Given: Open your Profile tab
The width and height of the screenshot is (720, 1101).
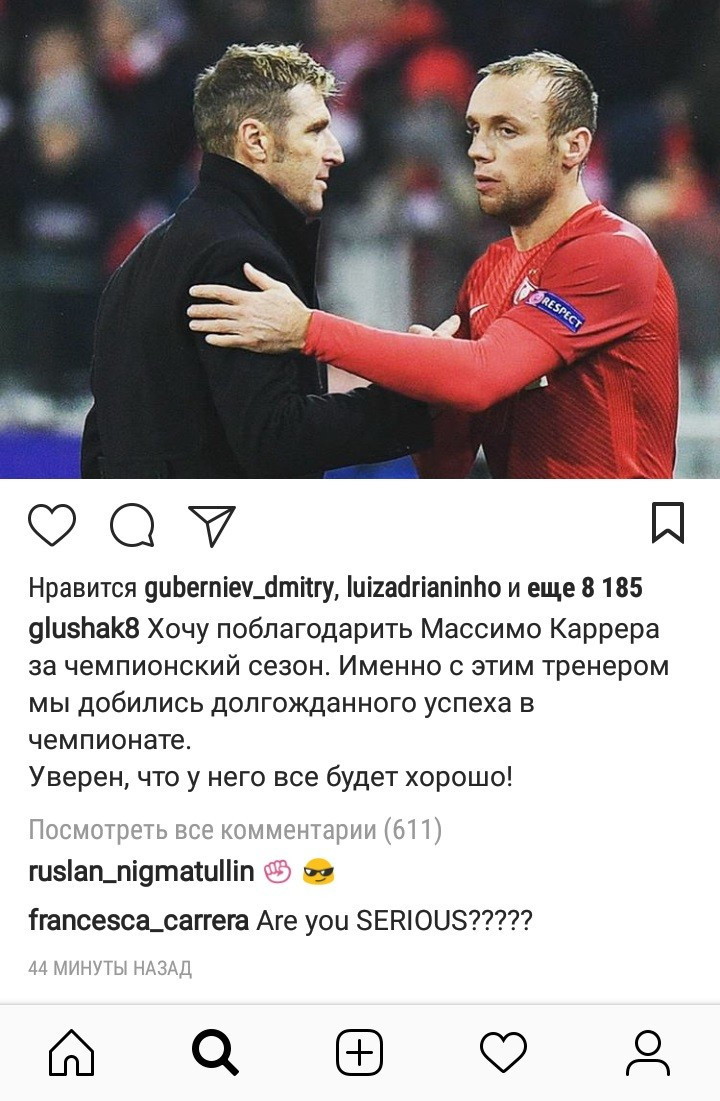Looking at the screenshot, I should (x=648, y=1052).
